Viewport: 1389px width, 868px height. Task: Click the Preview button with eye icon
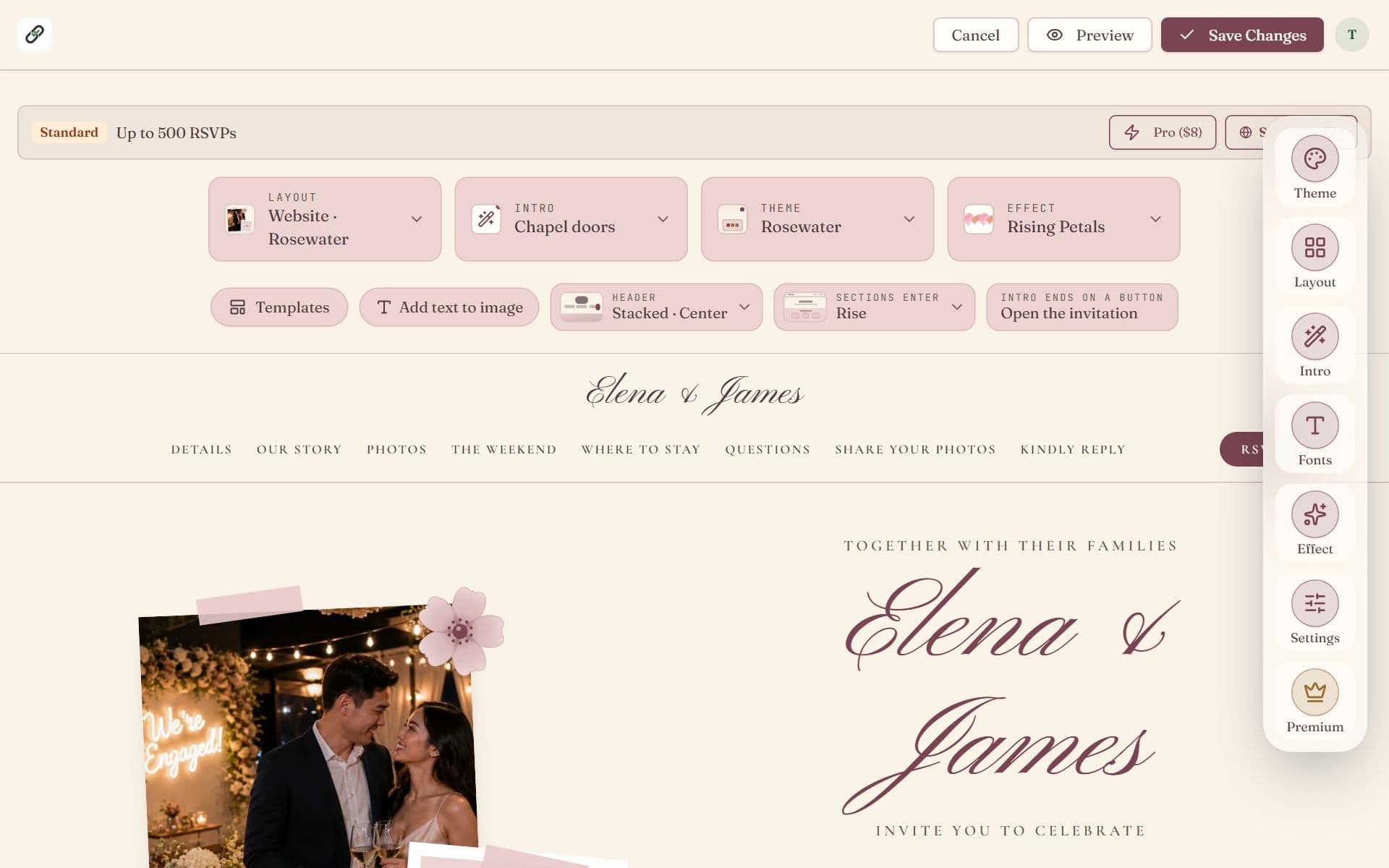1089,35
